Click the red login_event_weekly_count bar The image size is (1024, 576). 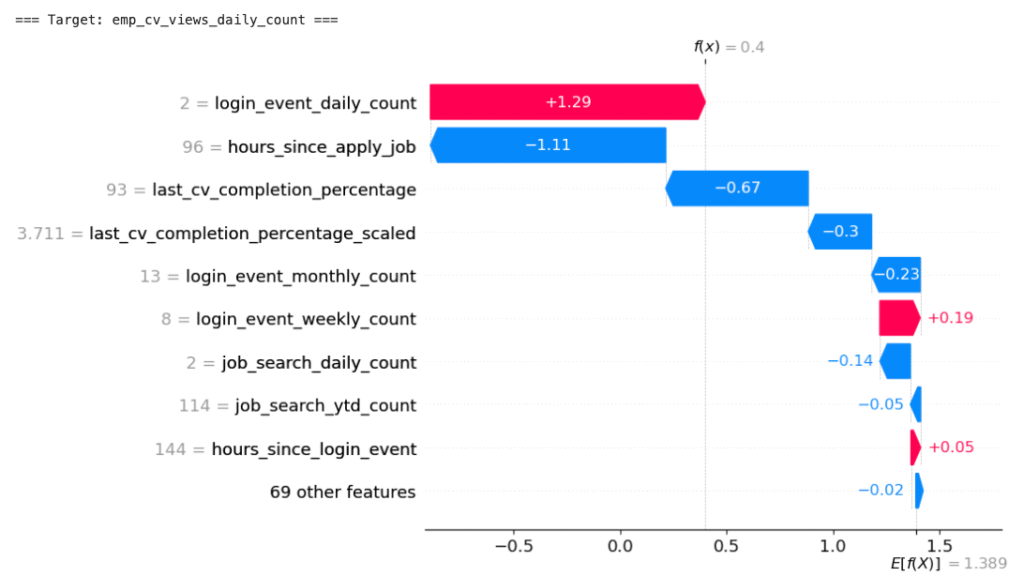[x=898, y=318]
